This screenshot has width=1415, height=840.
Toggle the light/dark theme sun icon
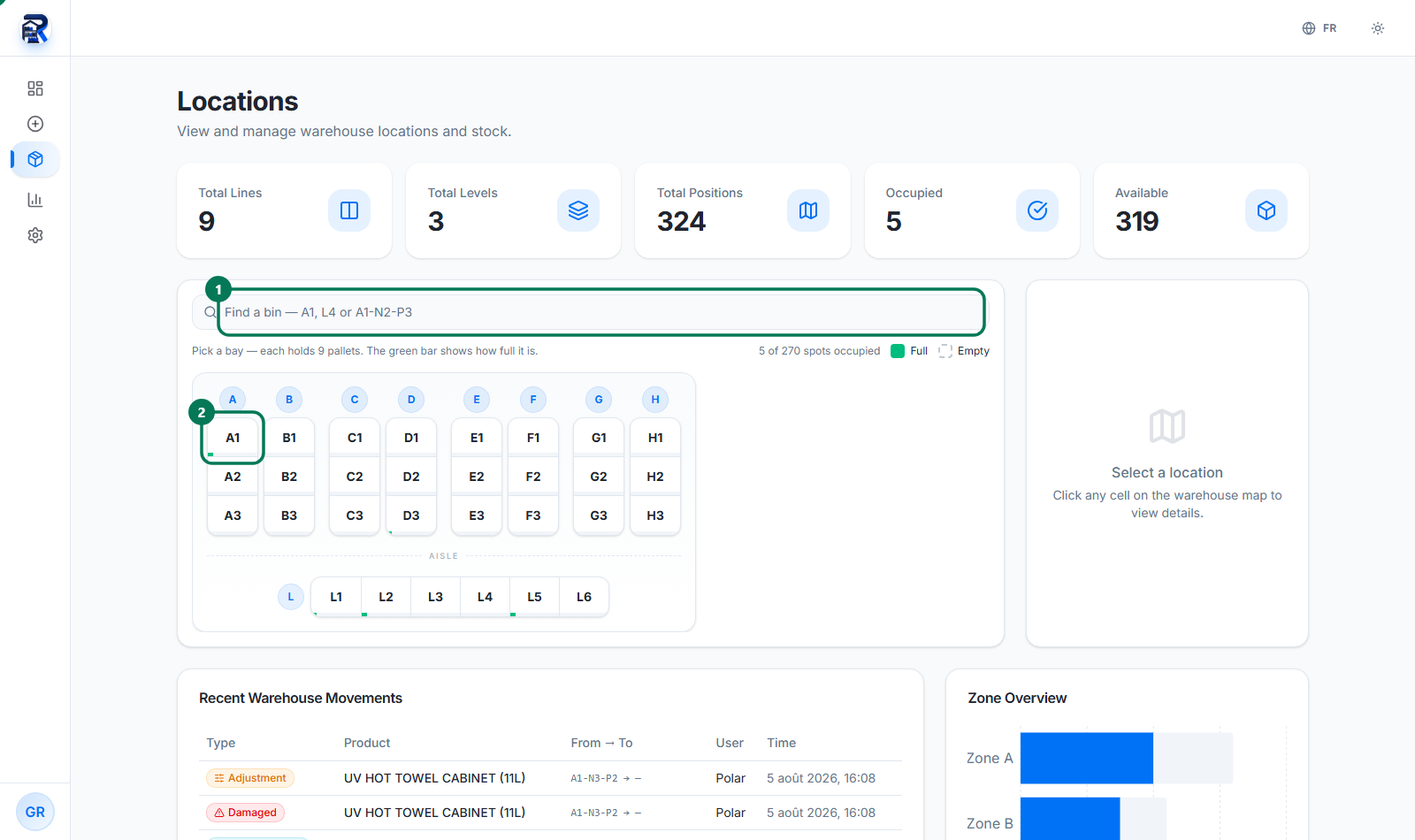1378,28
